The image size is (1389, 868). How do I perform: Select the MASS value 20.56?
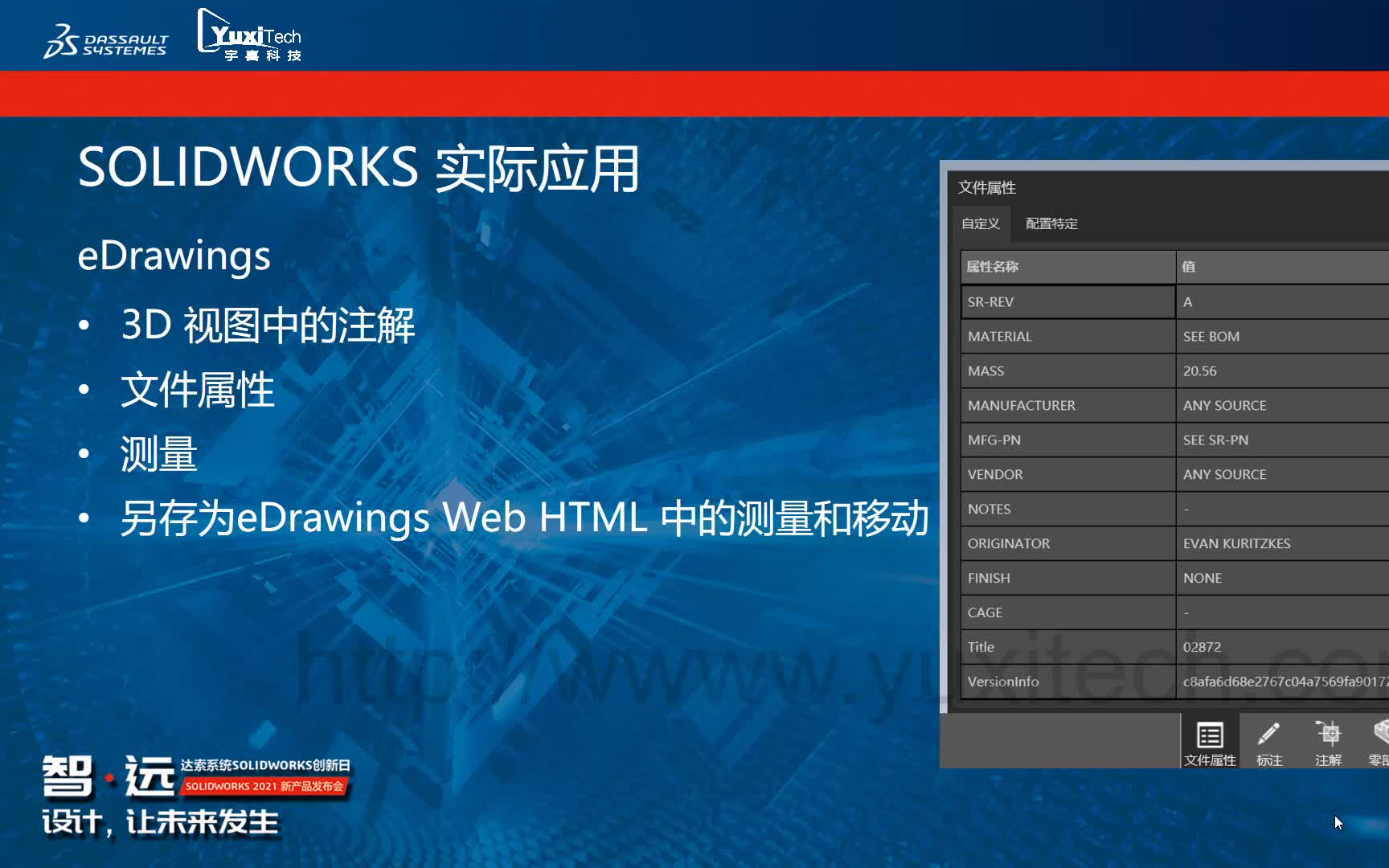1198,371
